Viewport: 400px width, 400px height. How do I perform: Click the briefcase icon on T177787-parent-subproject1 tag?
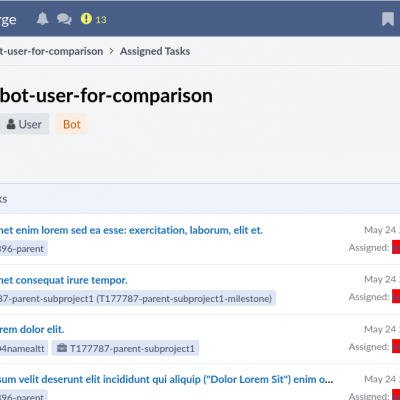click(x=62, y=348)
